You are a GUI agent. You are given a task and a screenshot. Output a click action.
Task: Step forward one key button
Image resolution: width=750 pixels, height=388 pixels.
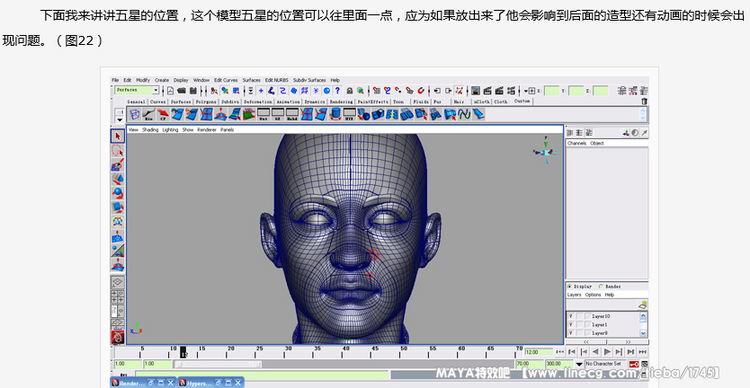coord(619,352)
